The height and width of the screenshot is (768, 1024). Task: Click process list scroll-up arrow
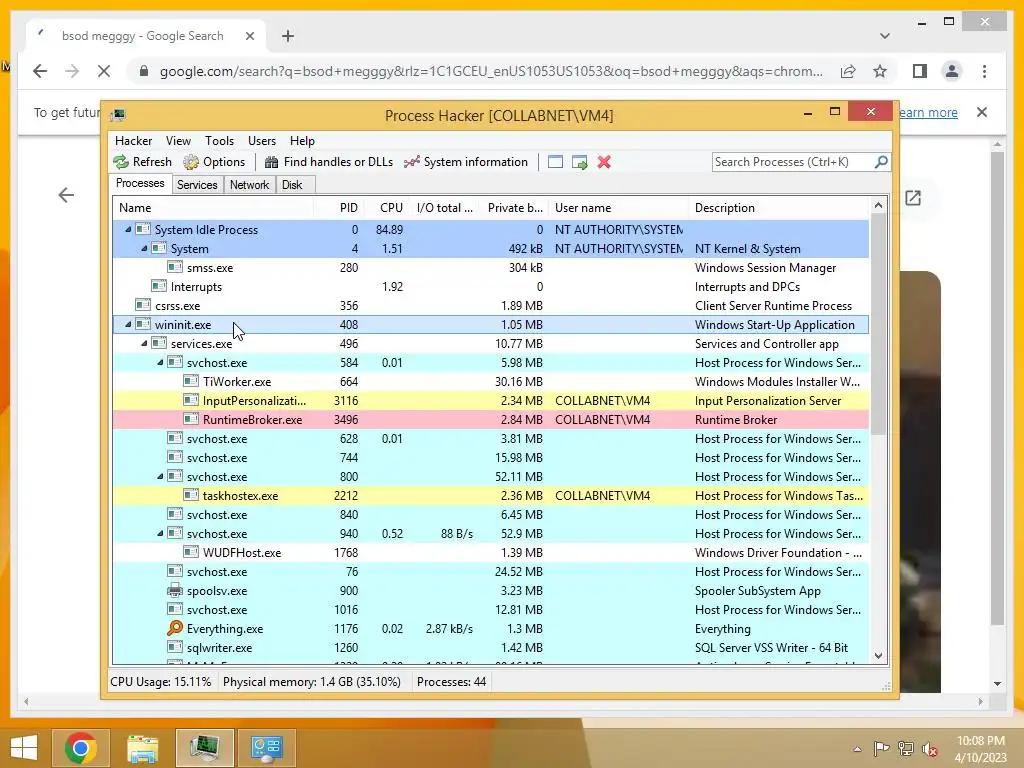coord(878,206)
